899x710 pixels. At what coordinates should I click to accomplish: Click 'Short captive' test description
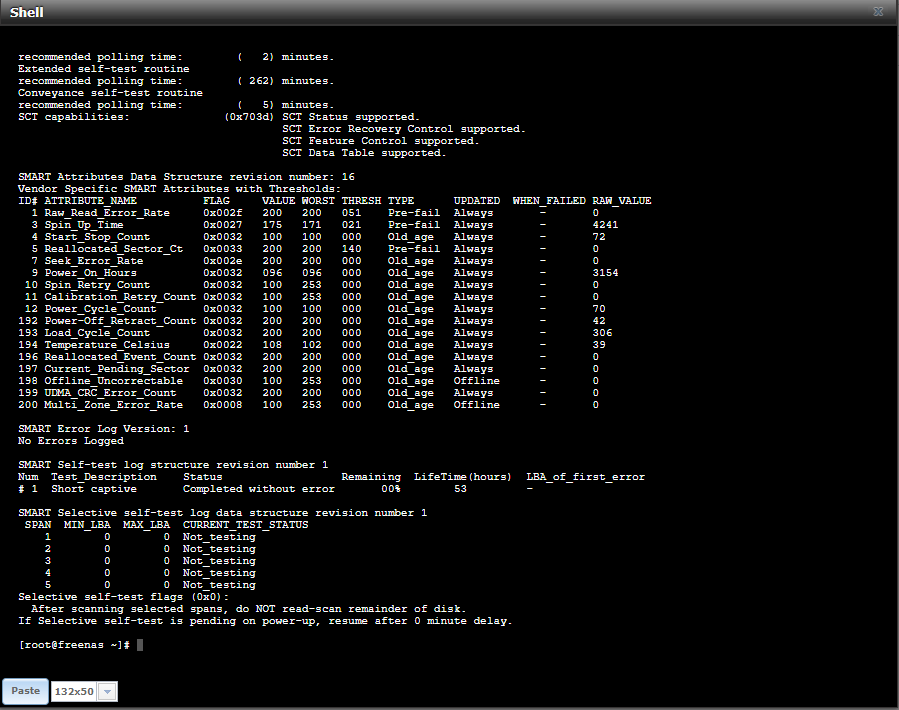click(x=94, y=489)
